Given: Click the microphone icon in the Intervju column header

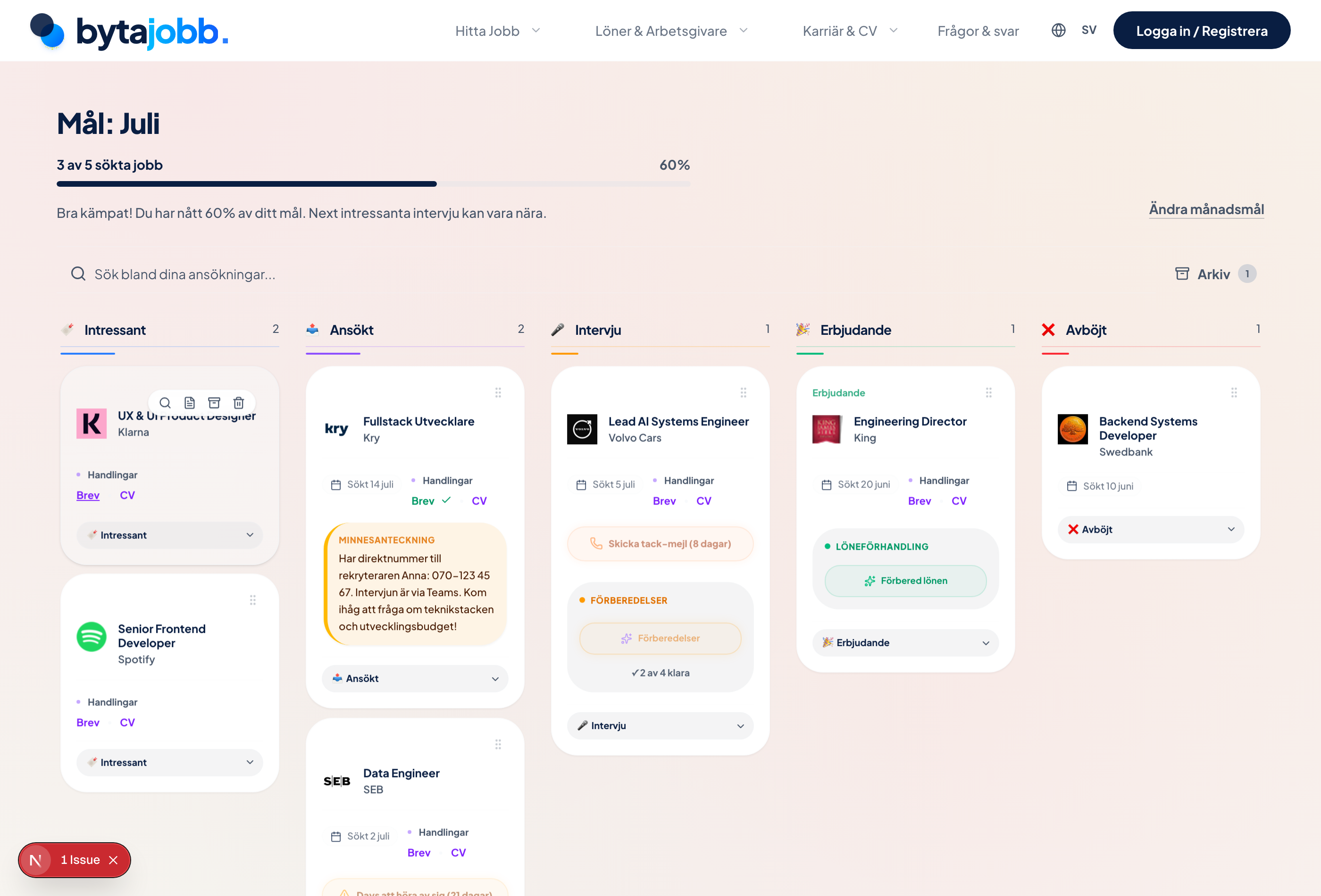Looking at the screenshot, I should point(558,330).
